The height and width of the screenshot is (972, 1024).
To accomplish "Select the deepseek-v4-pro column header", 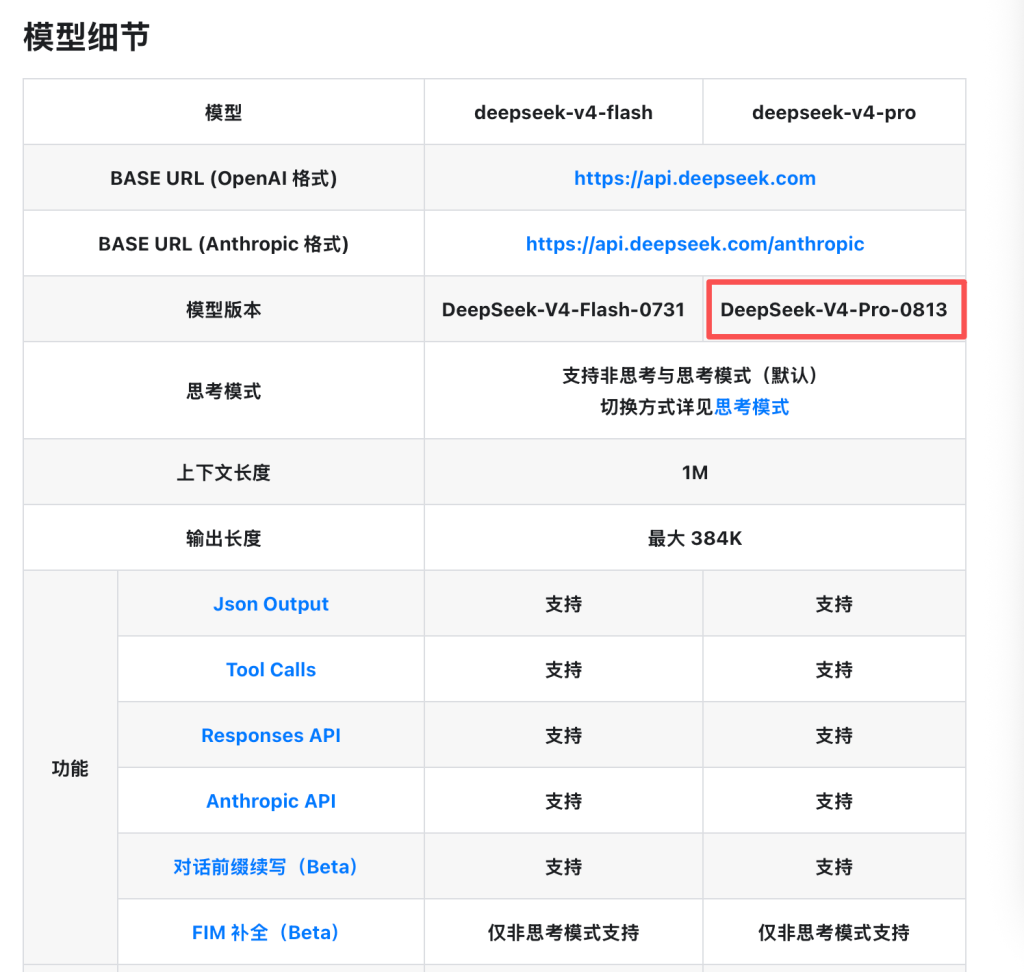I will tap(834, 112).
